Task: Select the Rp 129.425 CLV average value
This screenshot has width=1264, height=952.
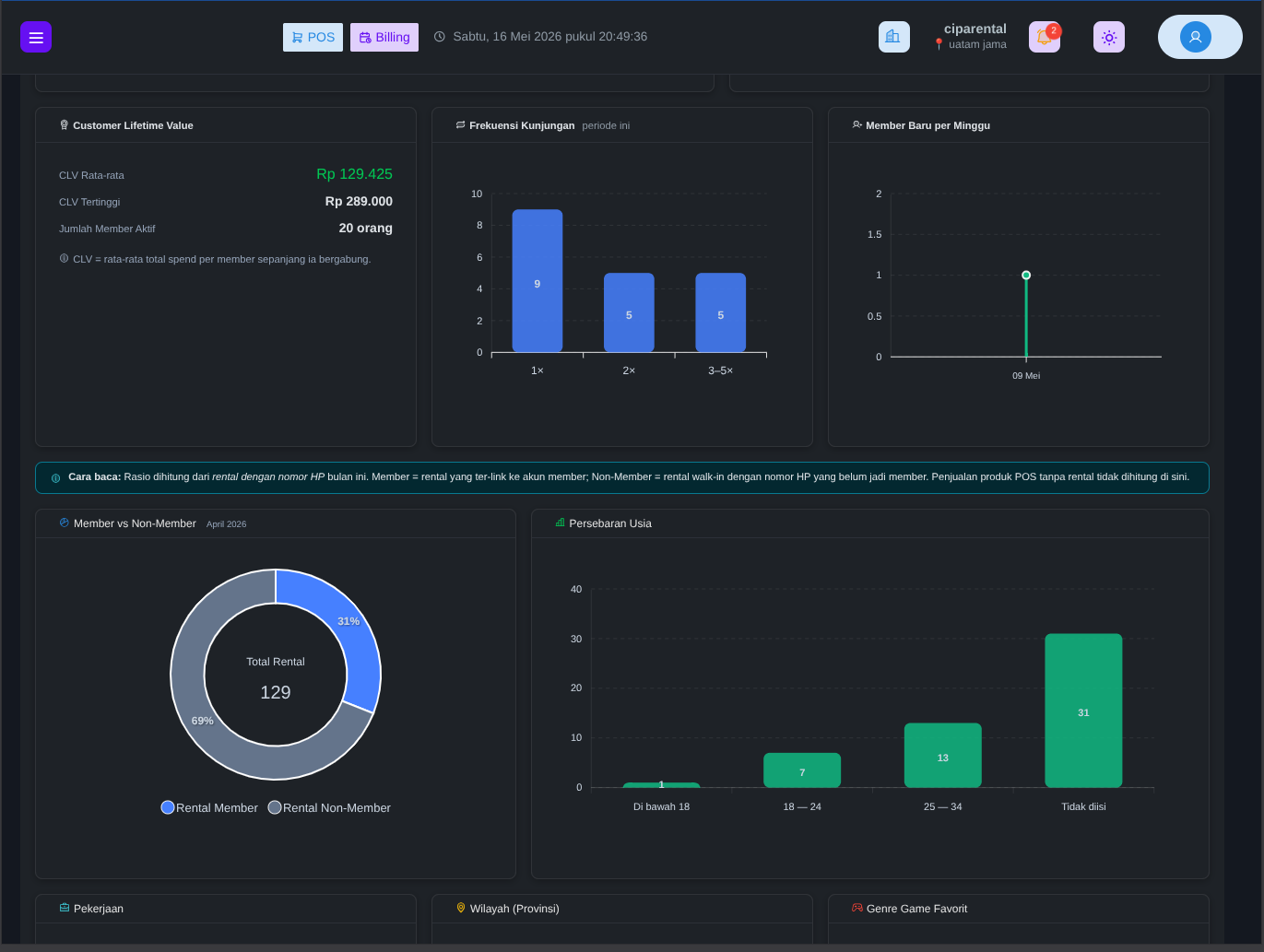Action: [354, 174]
